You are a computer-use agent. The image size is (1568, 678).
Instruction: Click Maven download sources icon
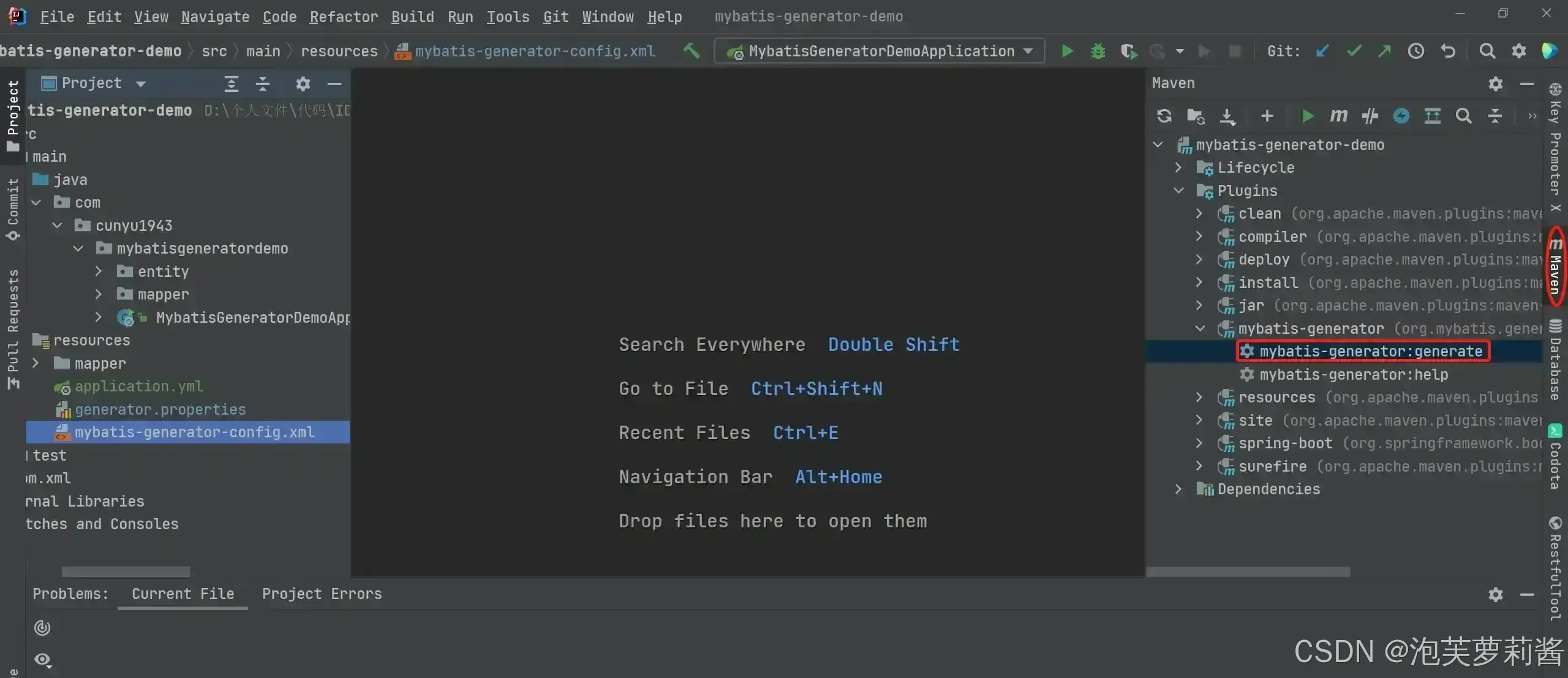pyautogui.click(x=1227, y=116)
